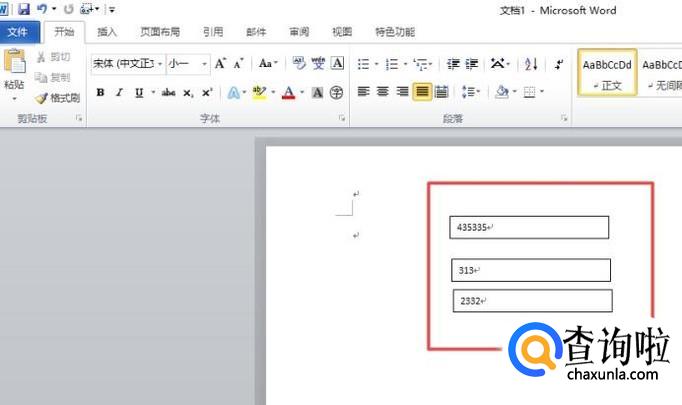Viewport: 682px width, 405px height.
Task: Toggle Character Shading gray A icon
Action: point(318,92)
